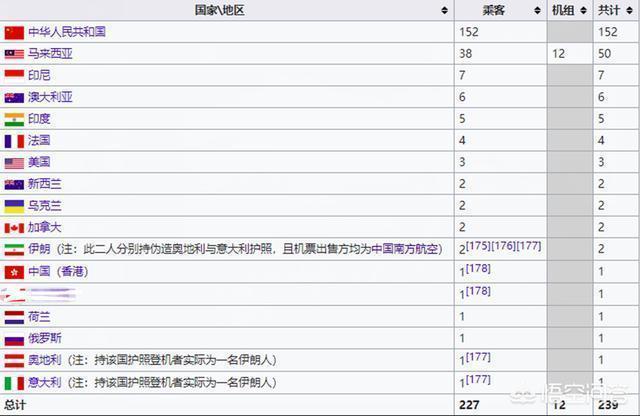The width and height of the screenshot is (640, 416).
Task: Sort table by 机组 column arrows
Action: coord(584,11)
